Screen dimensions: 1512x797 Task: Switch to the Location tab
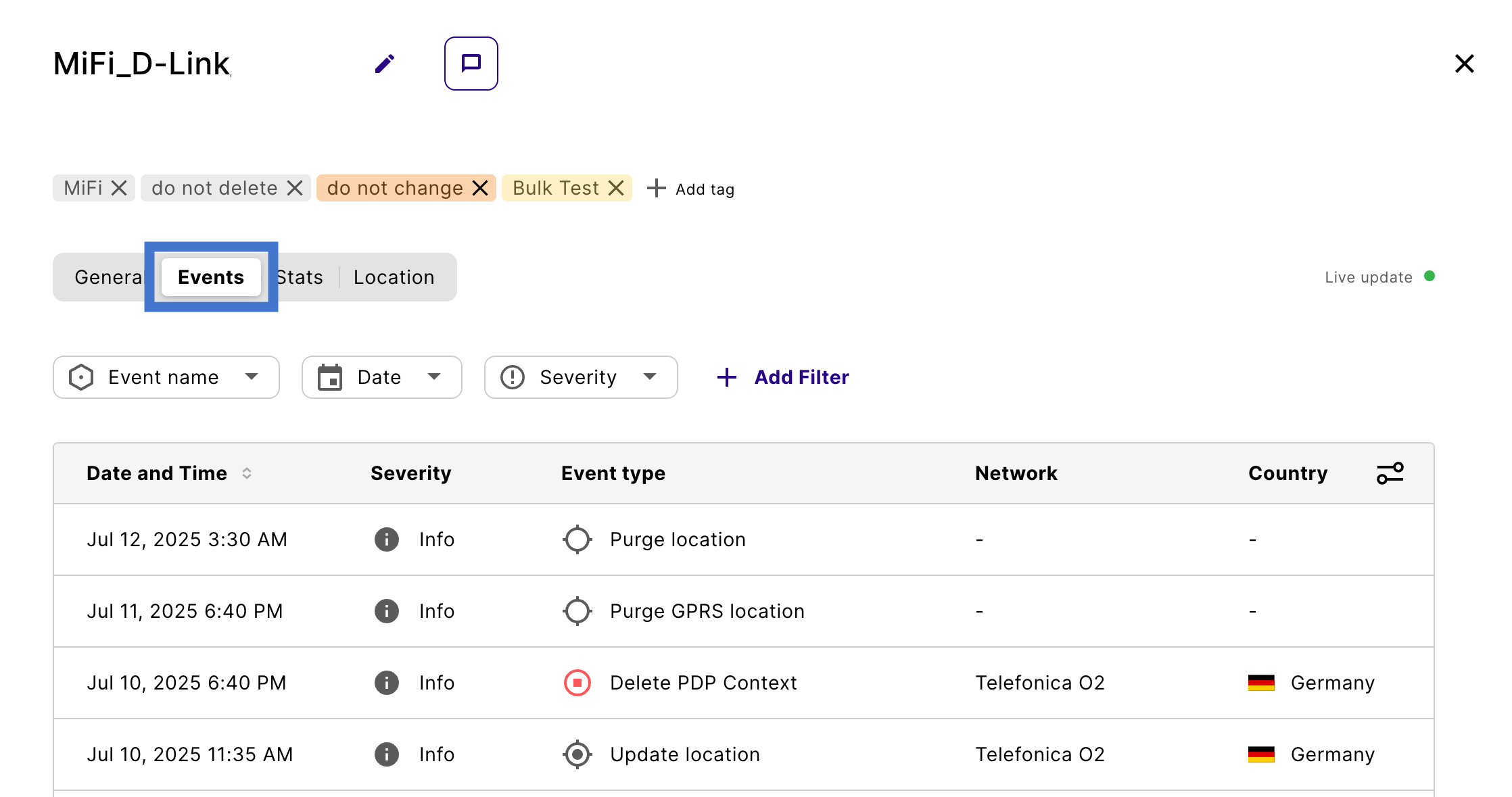tap(394, 277)
